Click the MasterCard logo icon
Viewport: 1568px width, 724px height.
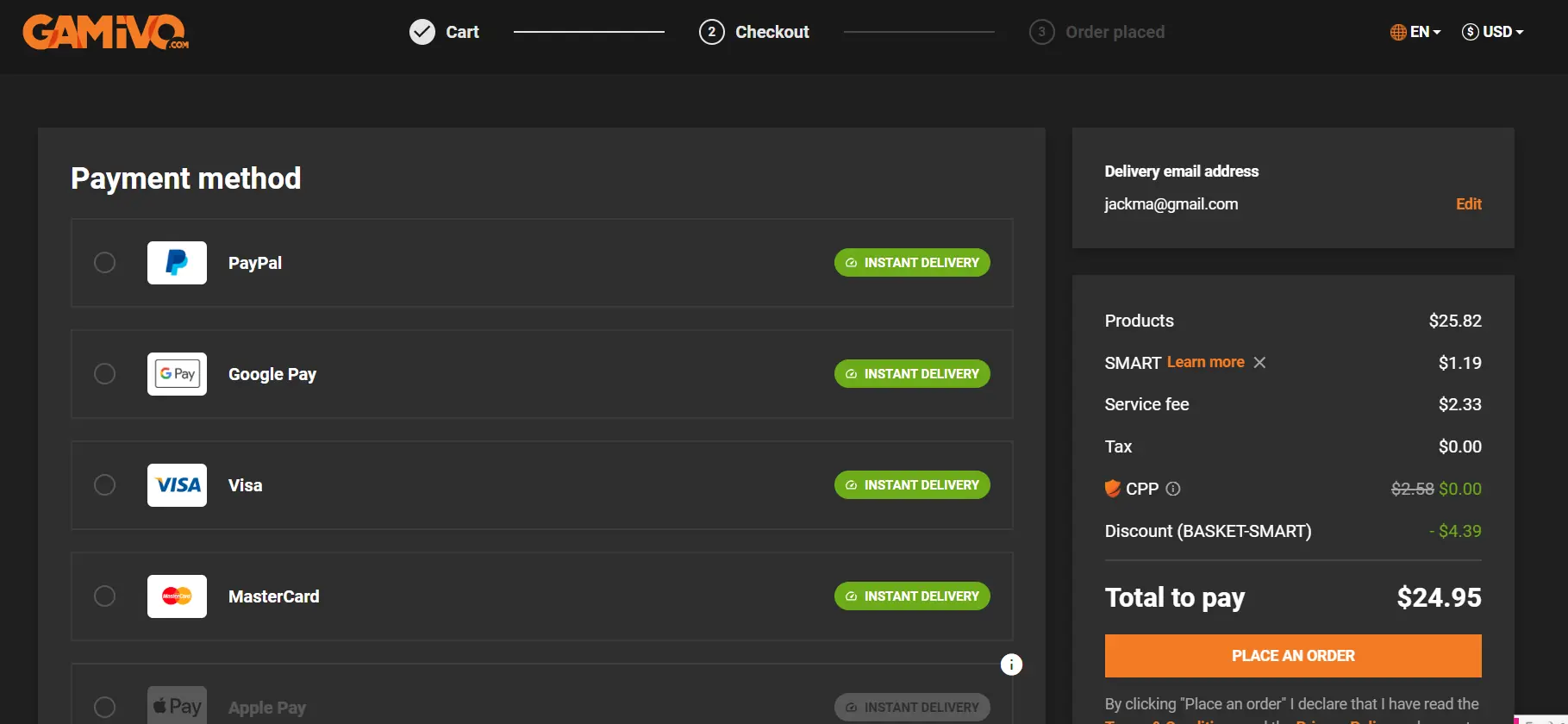click(x=177, y=596)
